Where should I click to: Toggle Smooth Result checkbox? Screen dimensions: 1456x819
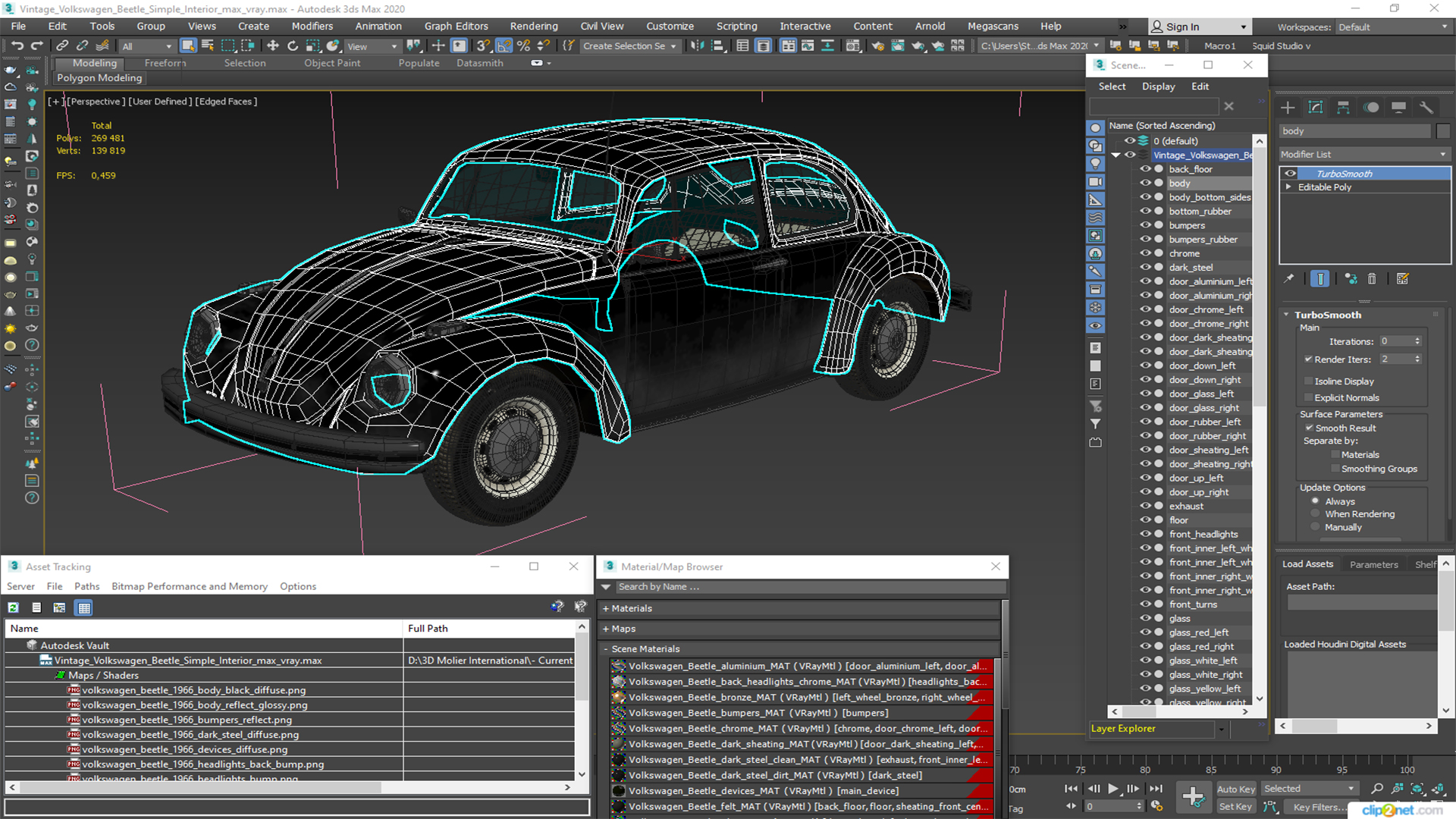[x=1309, y=428]
